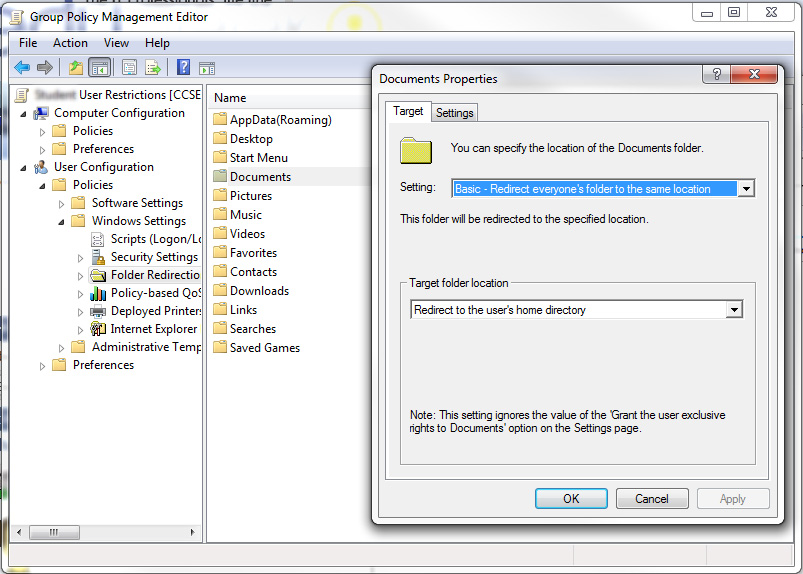
Task: Click the Cancel button
Action: [652, 499]
